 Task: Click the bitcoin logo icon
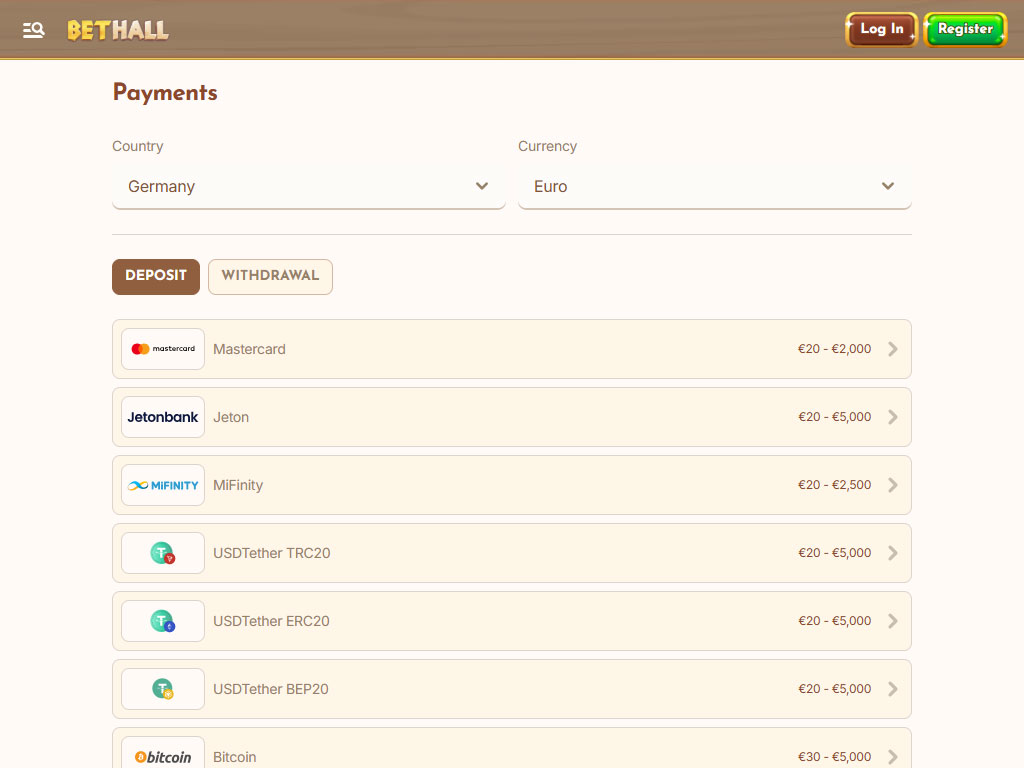(x=163, y=756)
